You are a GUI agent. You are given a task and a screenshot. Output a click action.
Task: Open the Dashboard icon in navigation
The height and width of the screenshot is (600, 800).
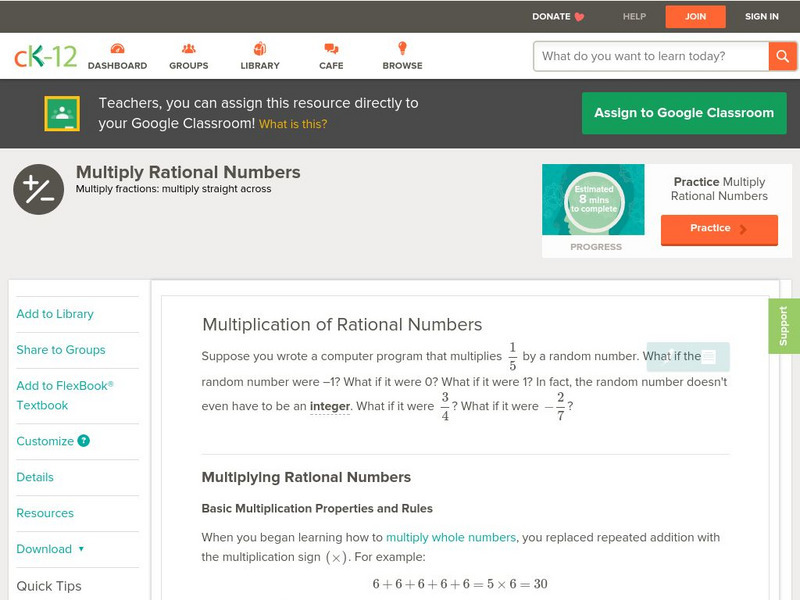coord(117,49)
